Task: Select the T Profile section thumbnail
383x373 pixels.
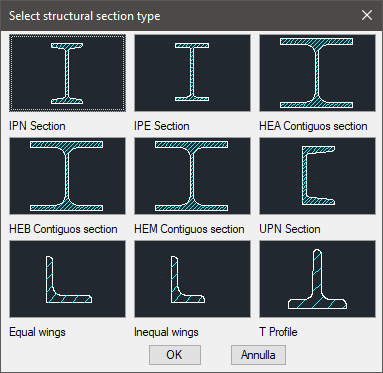Action: 317,279
